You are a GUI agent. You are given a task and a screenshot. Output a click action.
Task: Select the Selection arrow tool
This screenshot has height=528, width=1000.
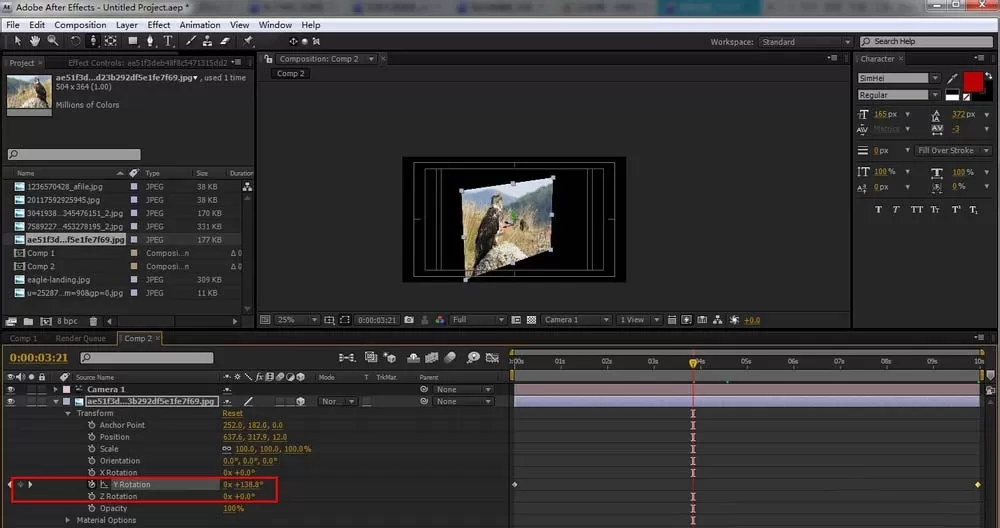tap(18, 41)
